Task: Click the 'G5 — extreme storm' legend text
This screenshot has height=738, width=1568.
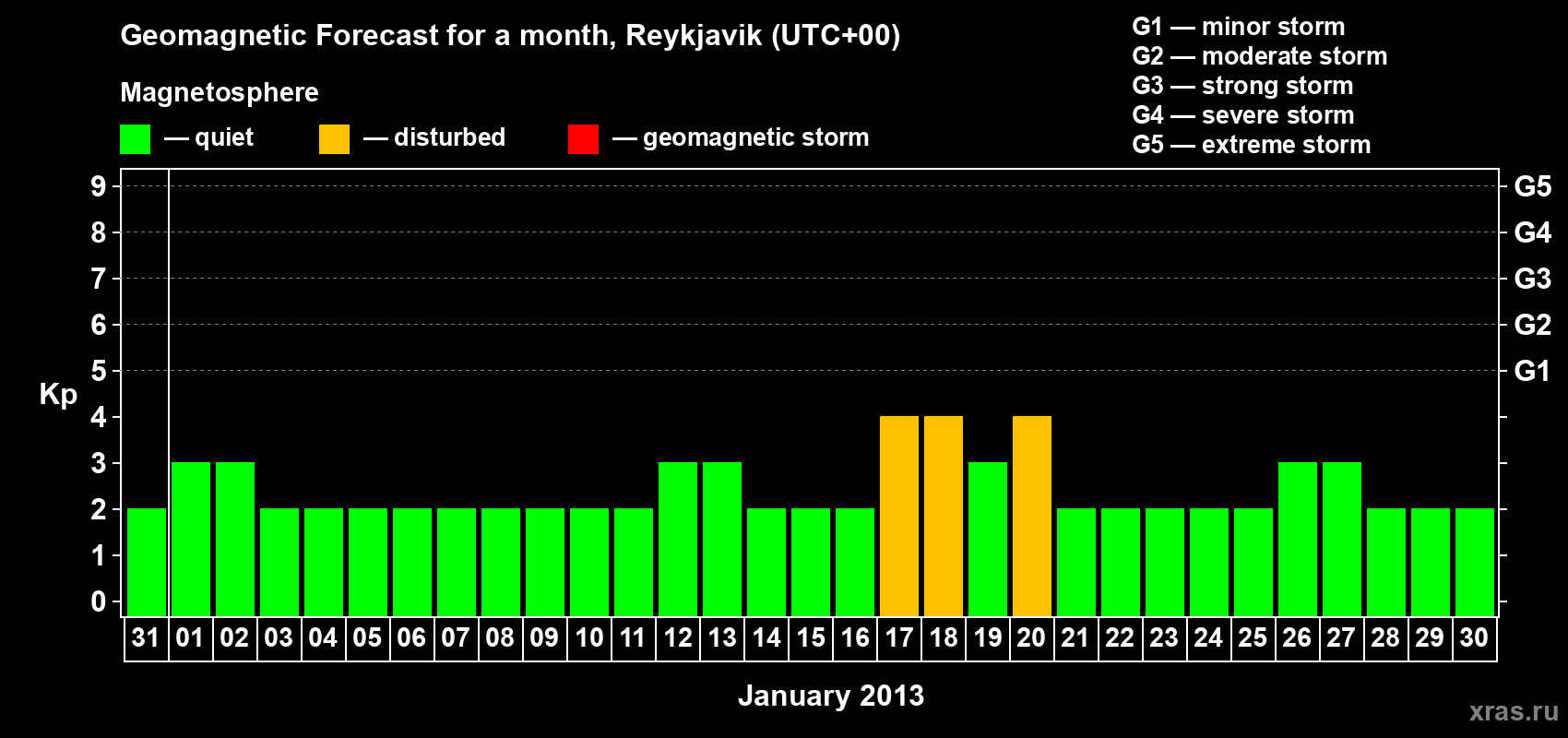Action: [1252, 145]
